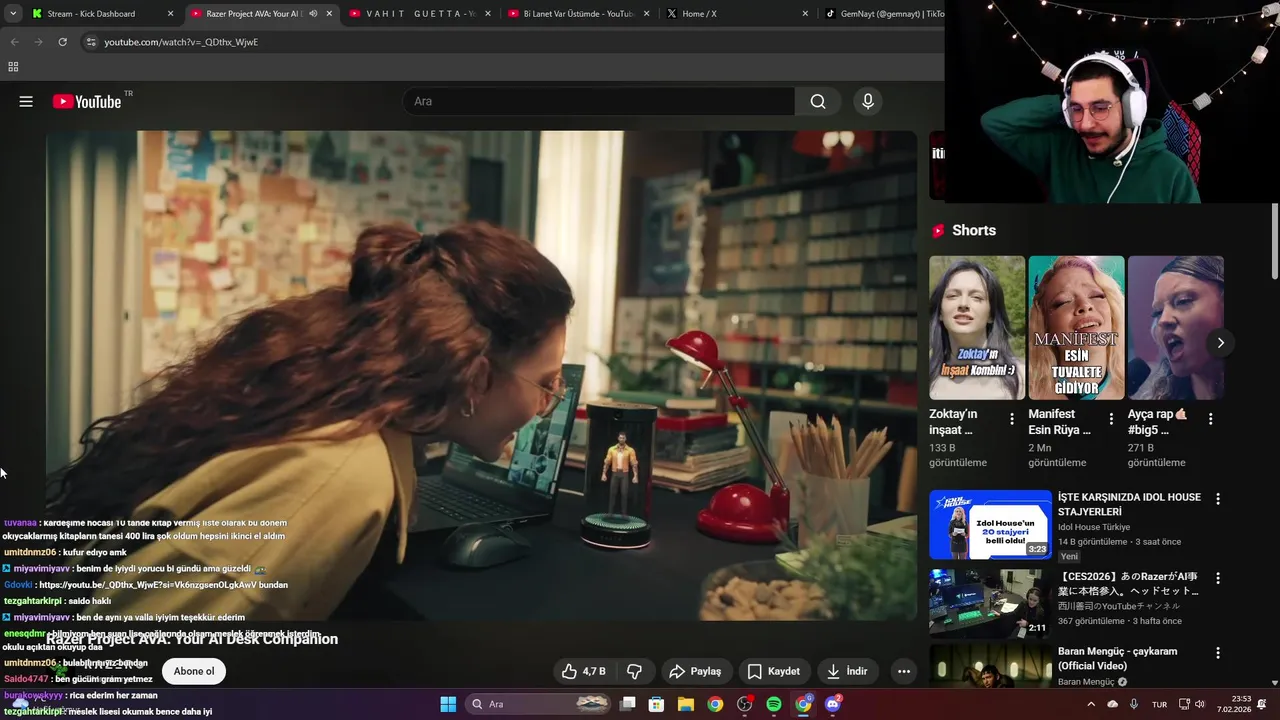This screenshot has height=720, width=1280.
Task: Subscribe using the Abone ol button
Action: coord(194,671)
